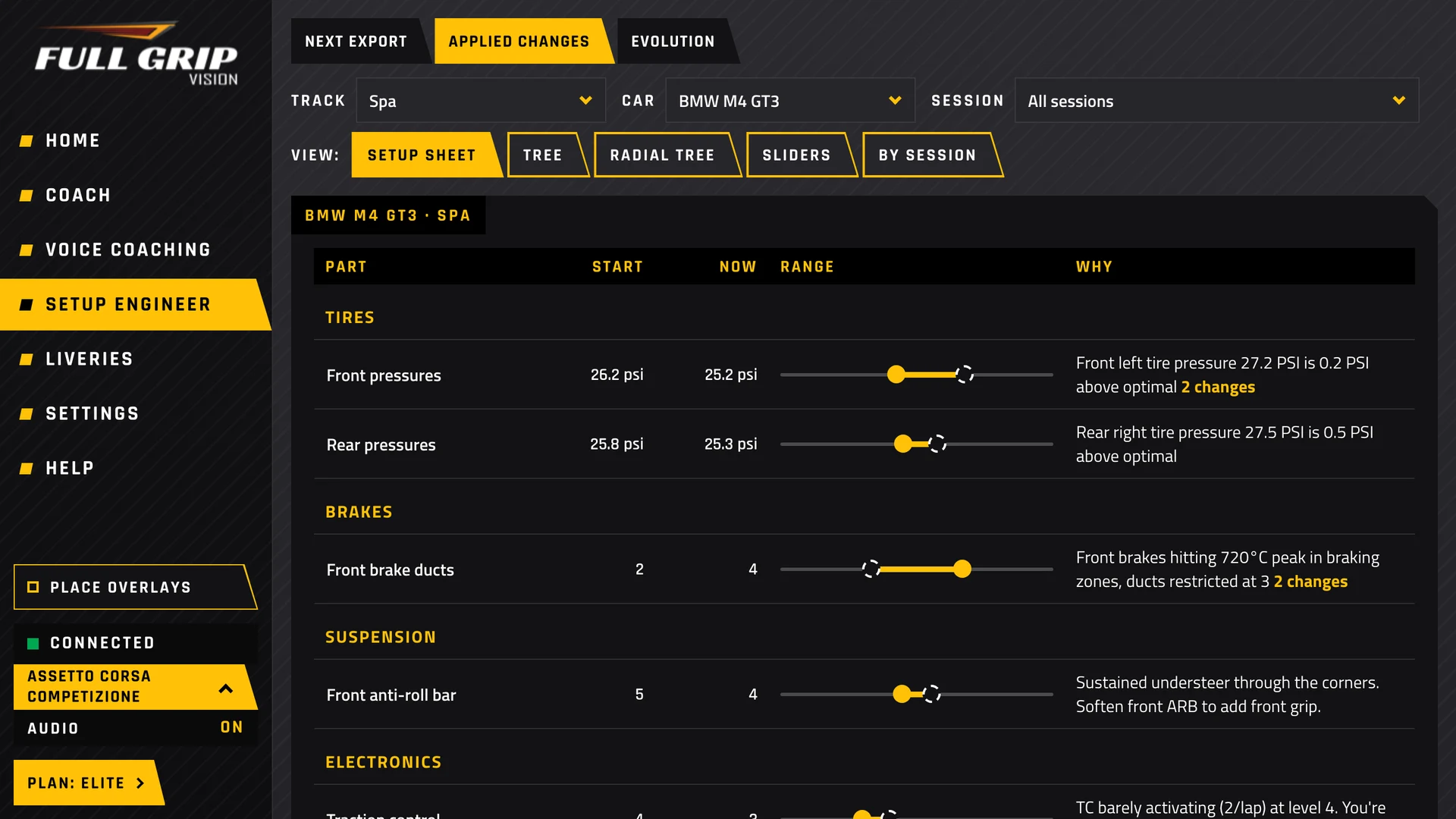Viewport: 1456px width, 819px height.
Task: Click the 25.3 psi Now value
Action: (730, 444)
